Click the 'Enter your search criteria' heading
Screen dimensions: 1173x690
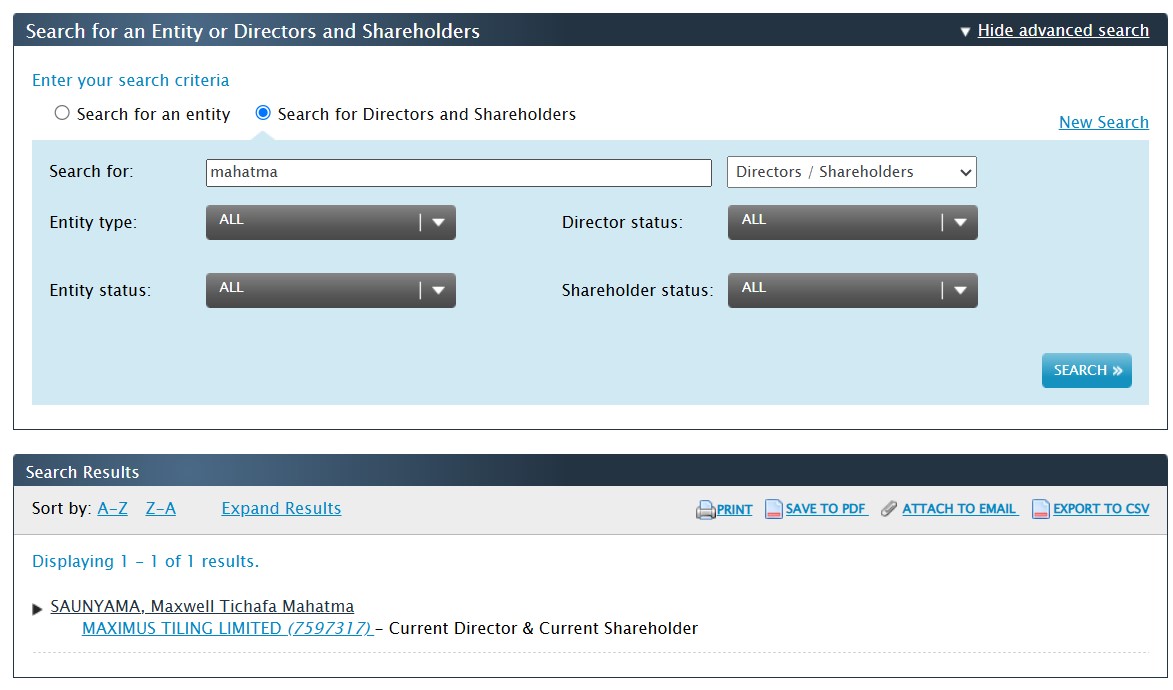coord(131,80)
